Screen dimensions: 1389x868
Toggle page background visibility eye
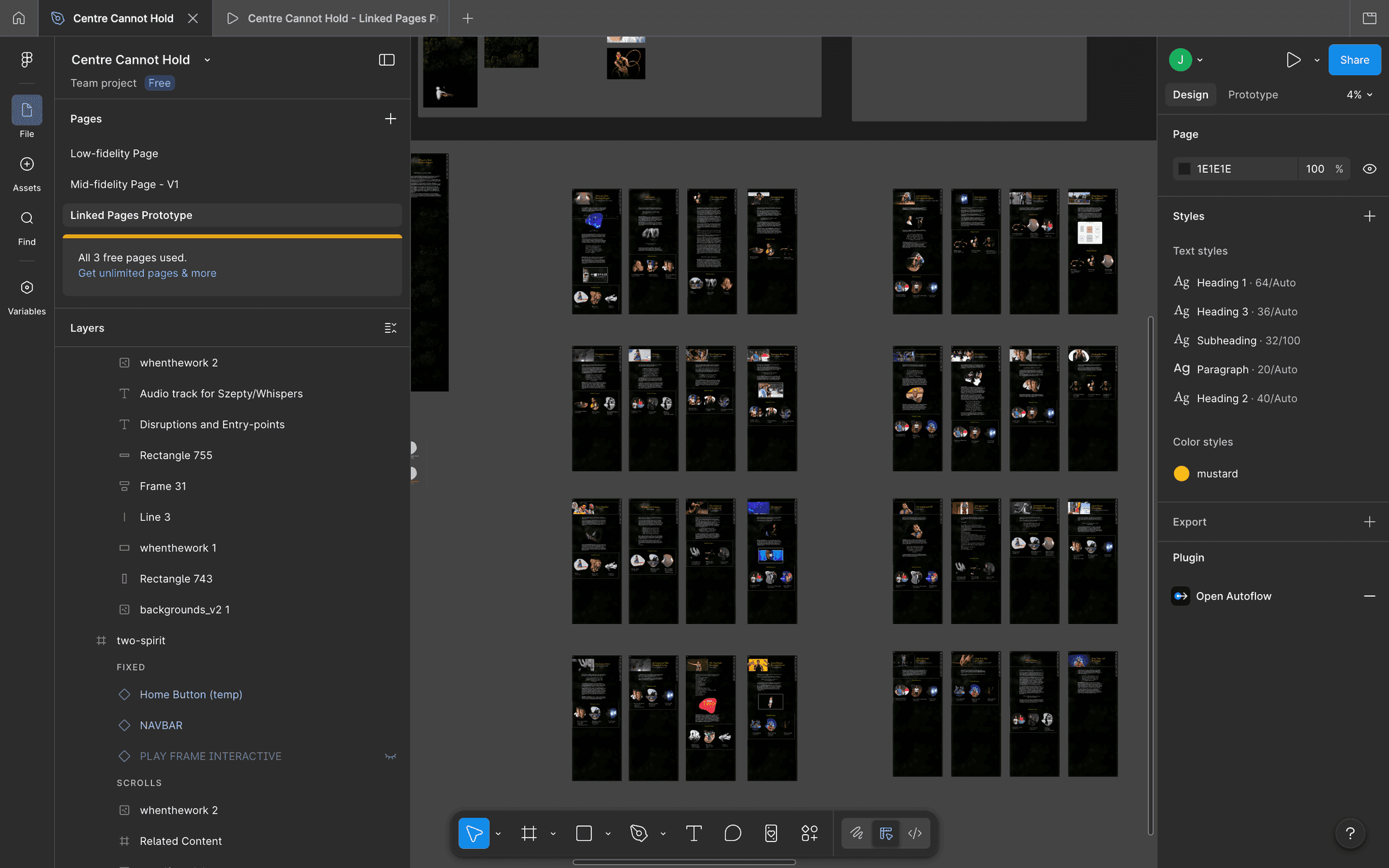(1369, 169)
